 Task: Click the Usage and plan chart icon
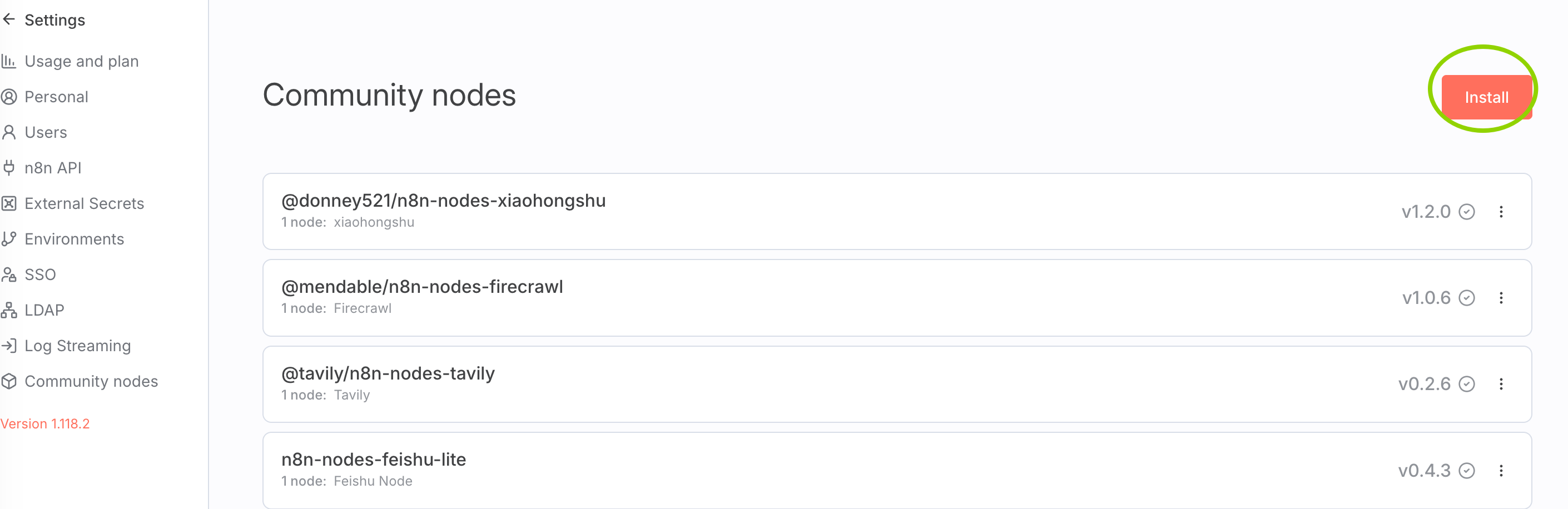[9, 62]
